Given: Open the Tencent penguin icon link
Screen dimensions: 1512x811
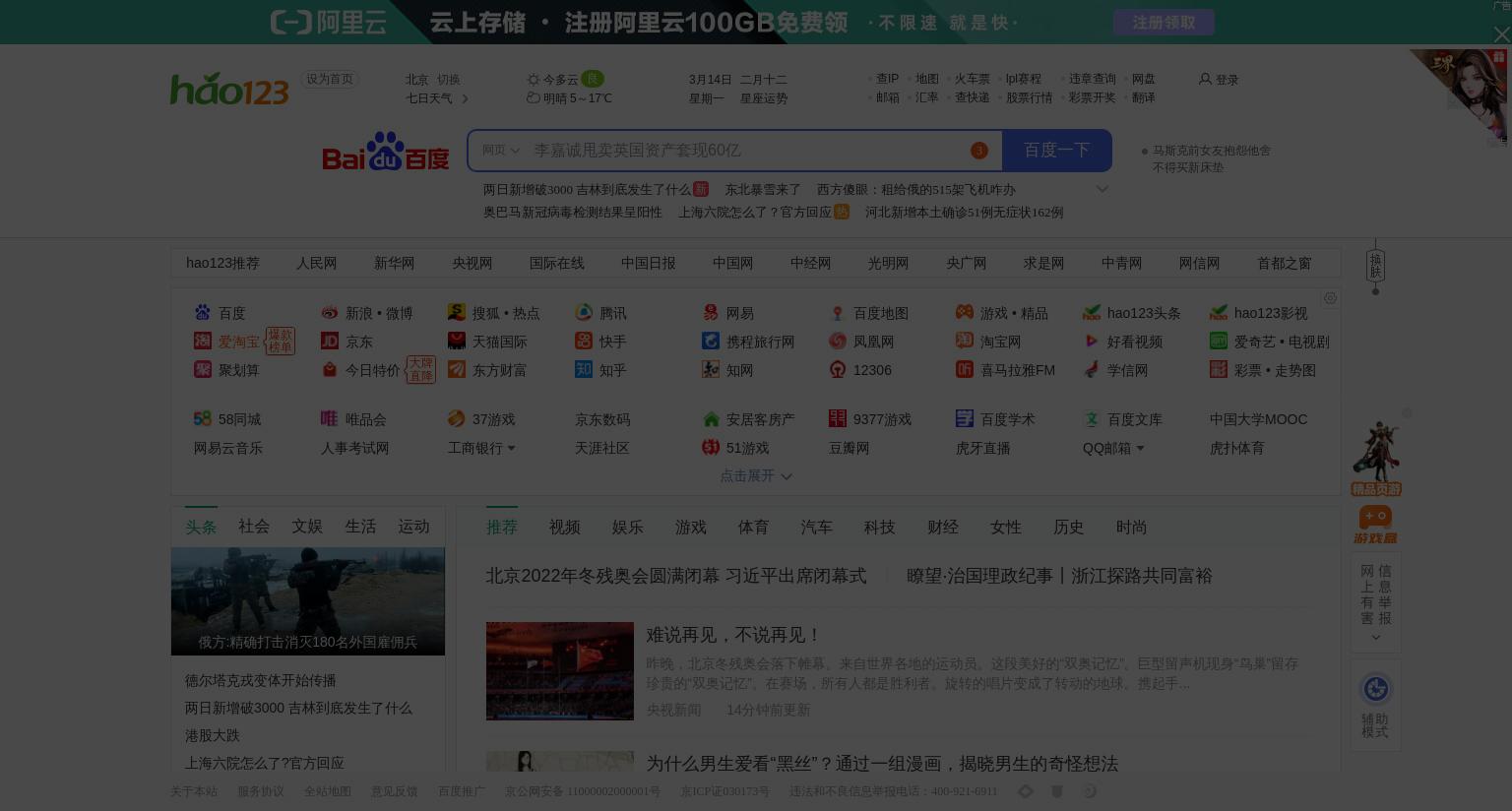Looking at the screenshot, I should click(584, 312).
